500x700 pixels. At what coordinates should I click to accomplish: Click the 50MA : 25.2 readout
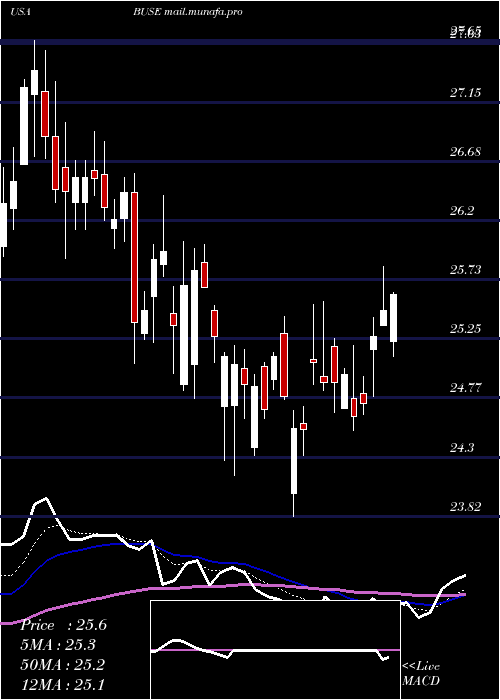[x=62, y=665]
